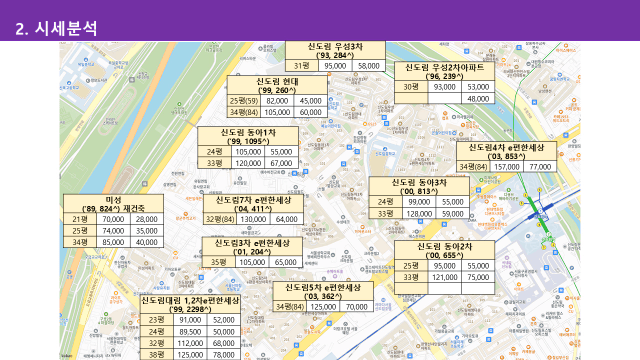Click the 65,000 cell in 신도림3차 table

tap(285, 262)
